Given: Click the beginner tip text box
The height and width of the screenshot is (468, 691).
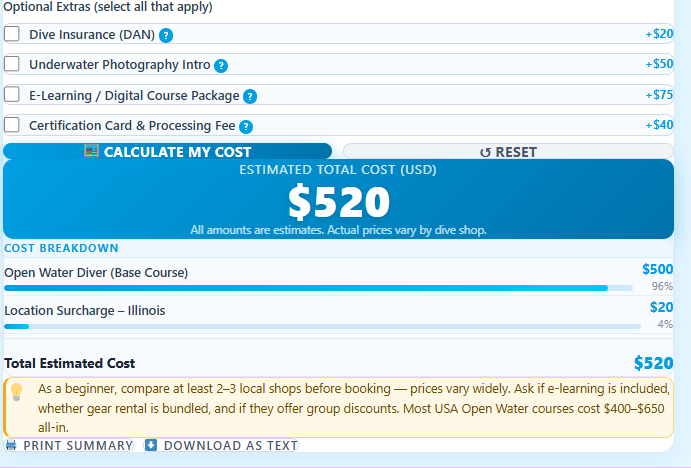Looking at the screenshot, I should [x=338, y=408].
